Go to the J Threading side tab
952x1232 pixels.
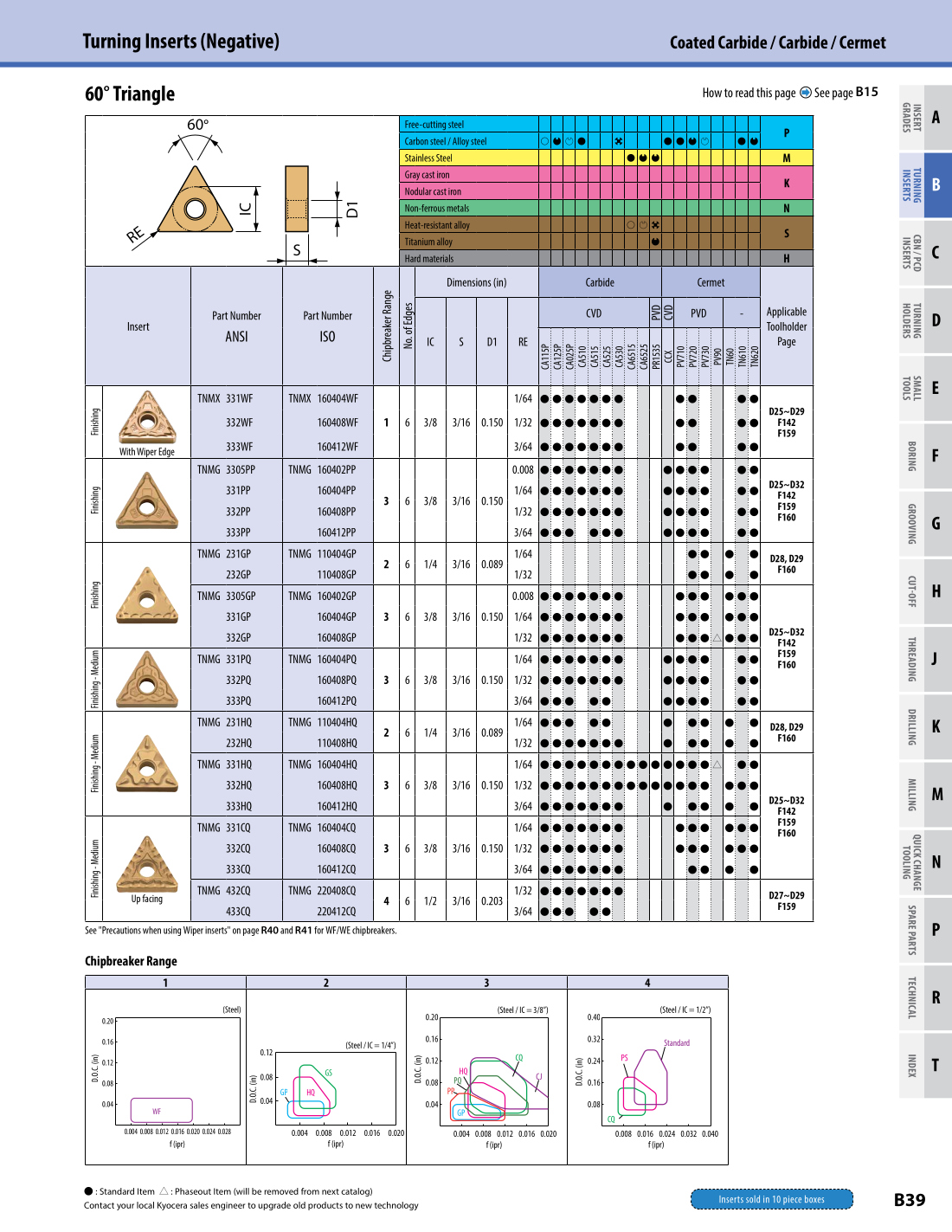(x=925, y=659)
